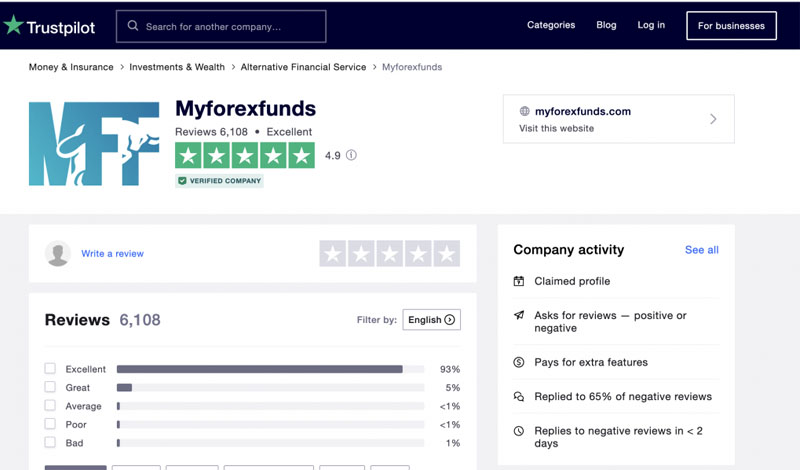This screenshot has width=800, height=470.
Task: Tick the Average filter checkbox
Action: [x=50, y=405]
